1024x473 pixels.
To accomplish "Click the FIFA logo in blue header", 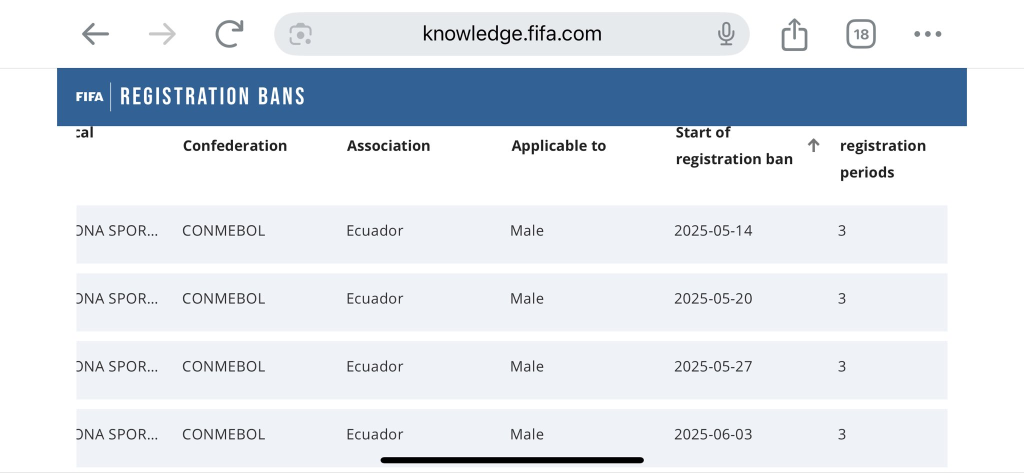I will point(89,97).
